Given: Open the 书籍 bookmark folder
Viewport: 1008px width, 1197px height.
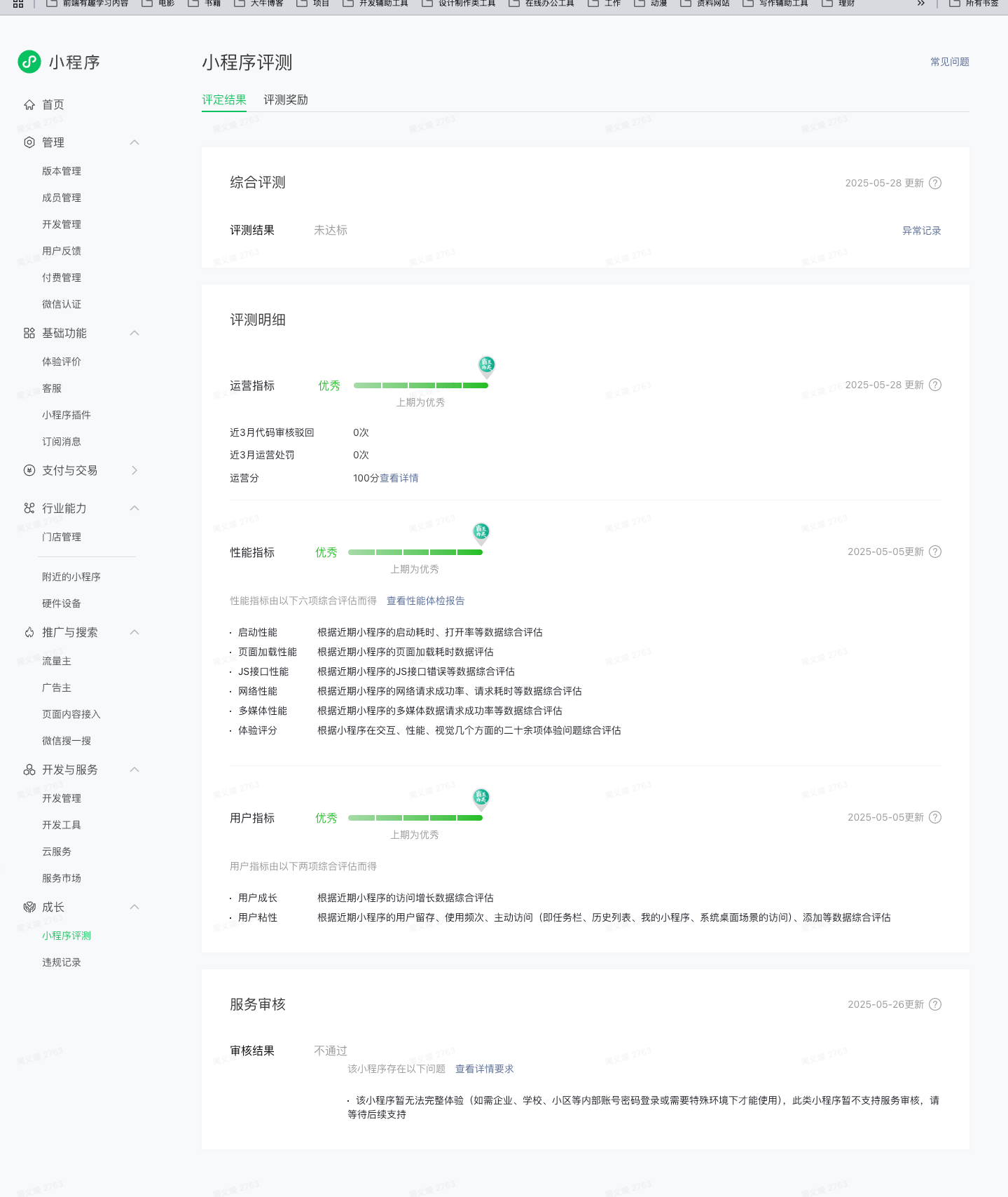Looking at the screenshot, I should point(205,4).
